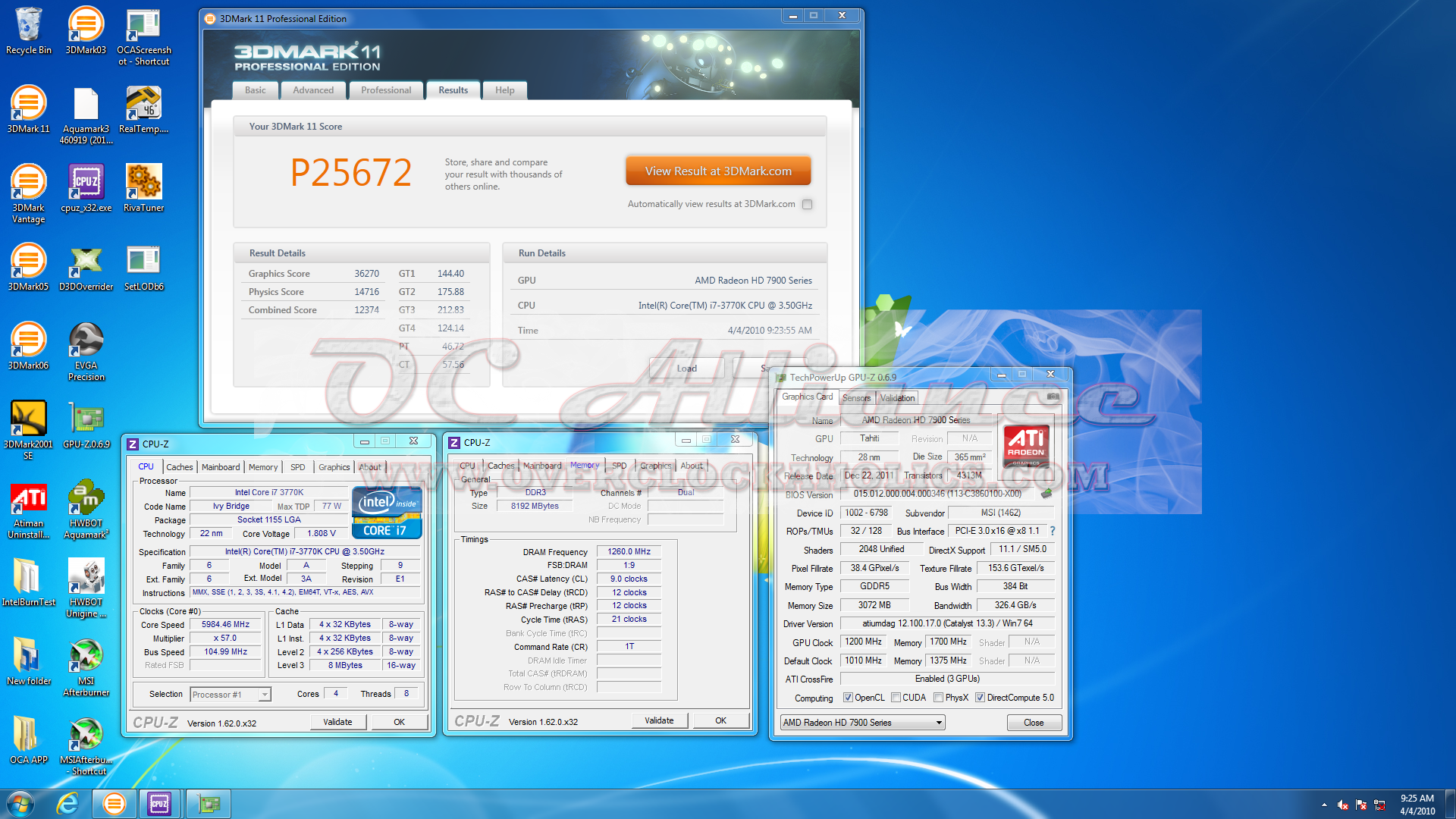Launch GPU-Z.0.6.9 desktop icon

pyautogui.click(x=86, y=425)
